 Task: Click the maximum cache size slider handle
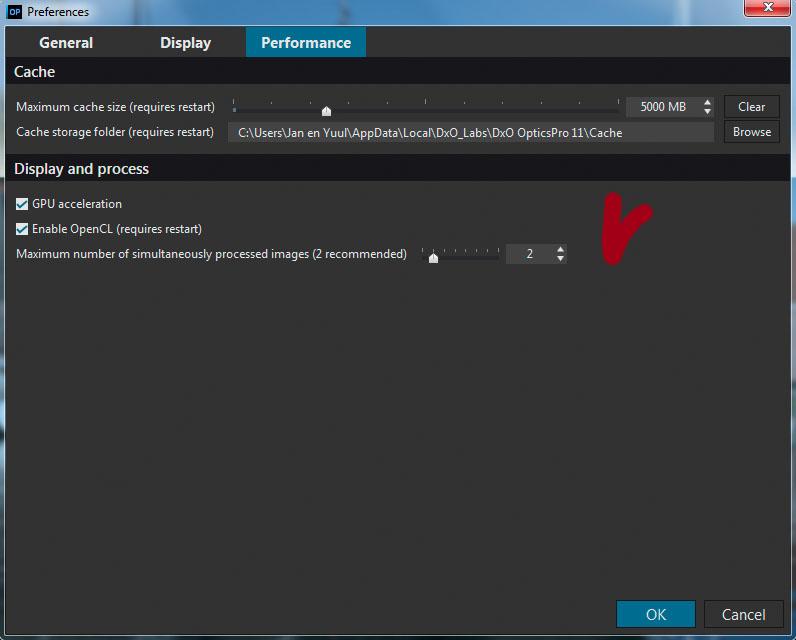tap(326, 111)
